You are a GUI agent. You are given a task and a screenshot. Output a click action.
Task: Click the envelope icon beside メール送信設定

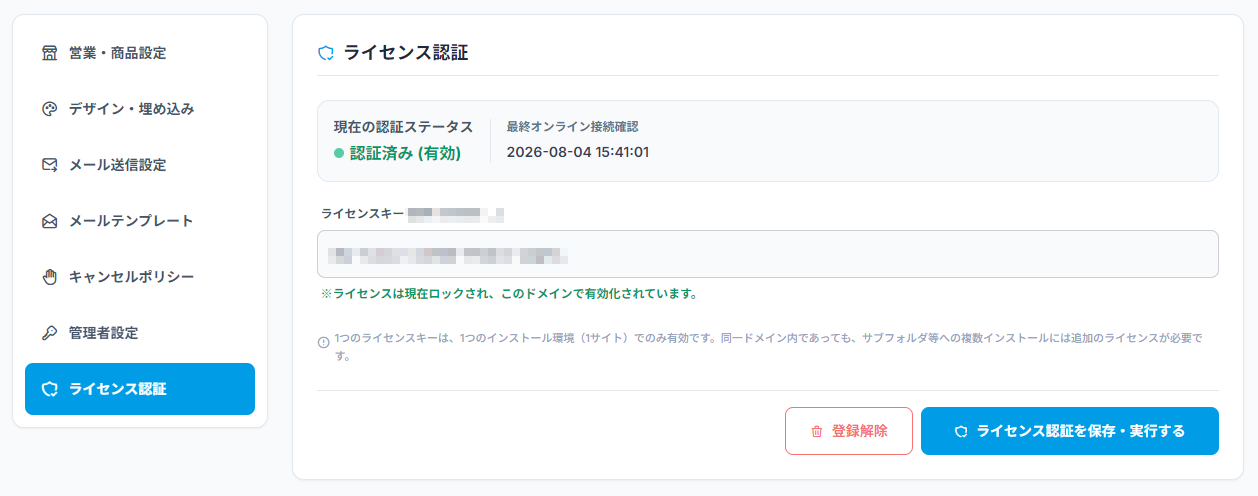[50, 165]
